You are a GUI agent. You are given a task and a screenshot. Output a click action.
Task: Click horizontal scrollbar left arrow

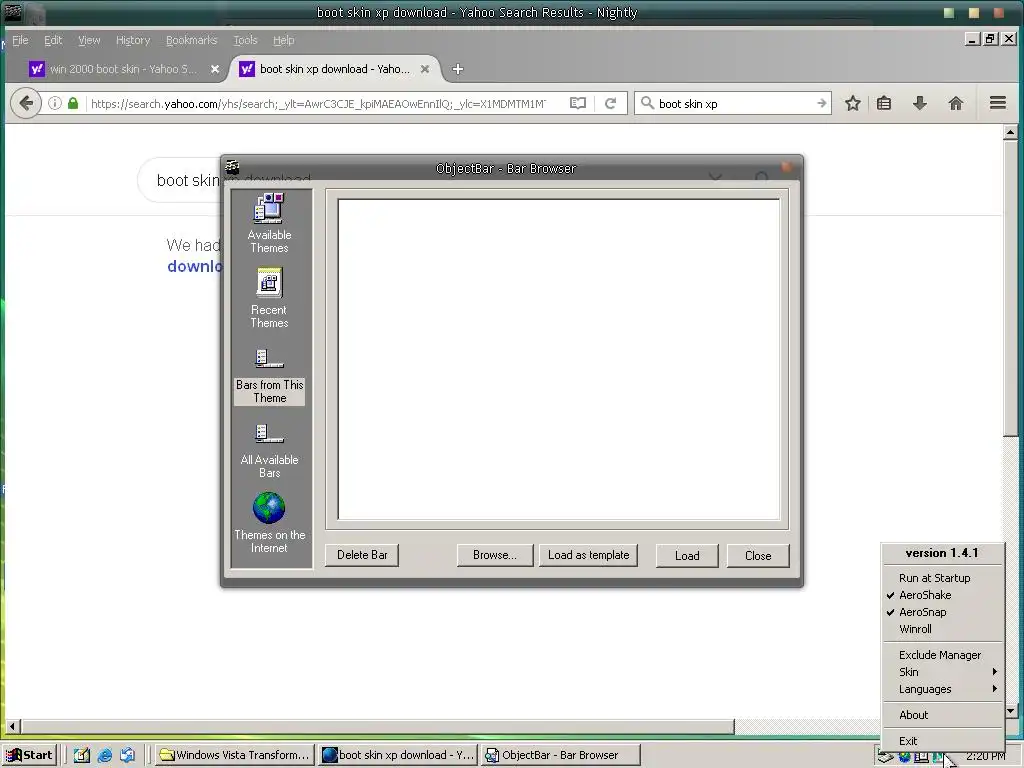(x=12, y=726)
